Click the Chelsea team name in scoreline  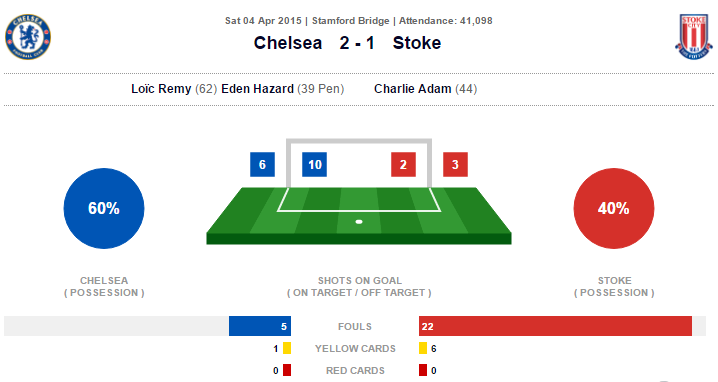coord(288,43)
